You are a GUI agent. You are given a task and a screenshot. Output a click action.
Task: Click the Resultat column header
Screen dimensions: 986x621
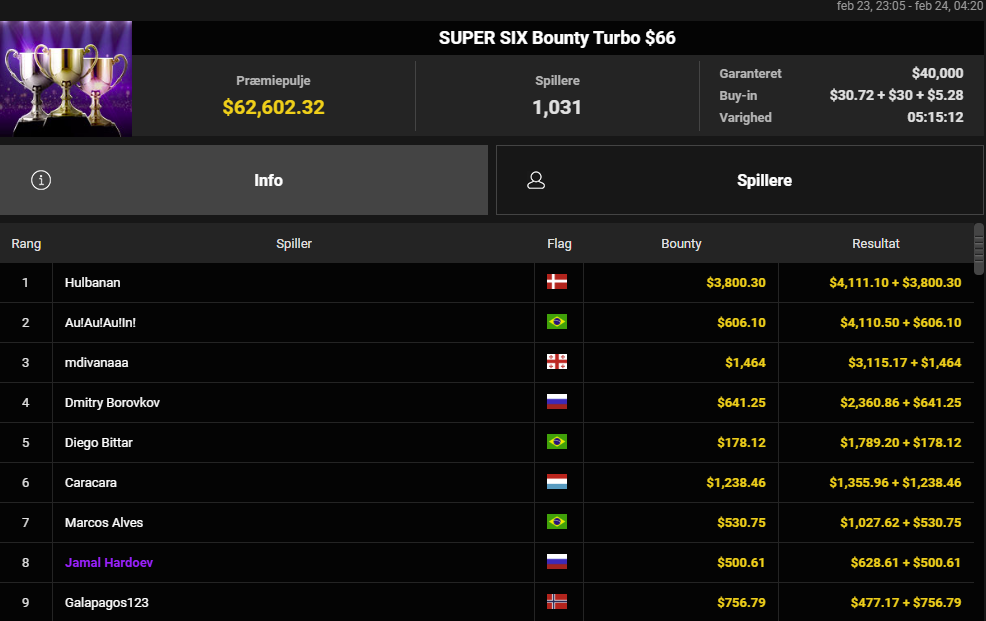click(x=876, y=244)
